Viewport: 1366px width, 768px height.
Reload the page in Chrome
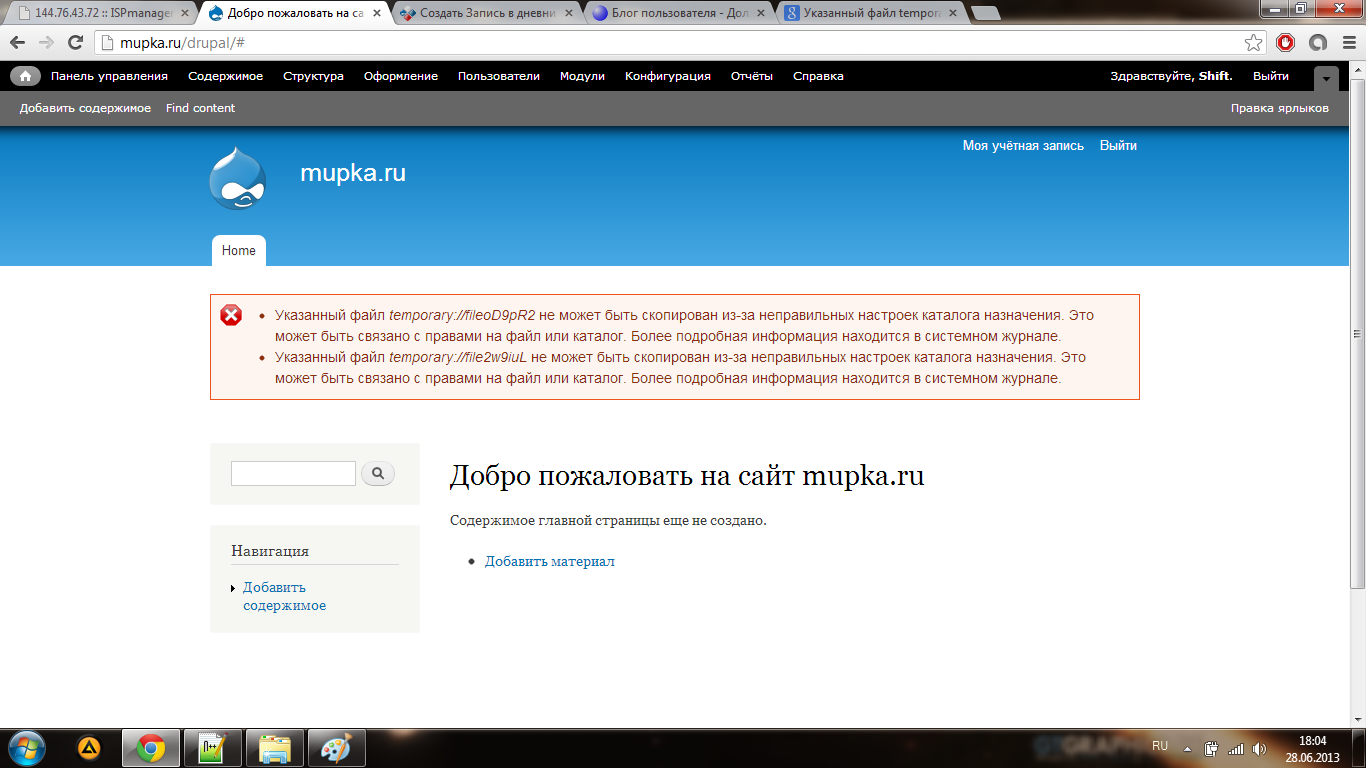pyautogui.click(x=75, y=42)
